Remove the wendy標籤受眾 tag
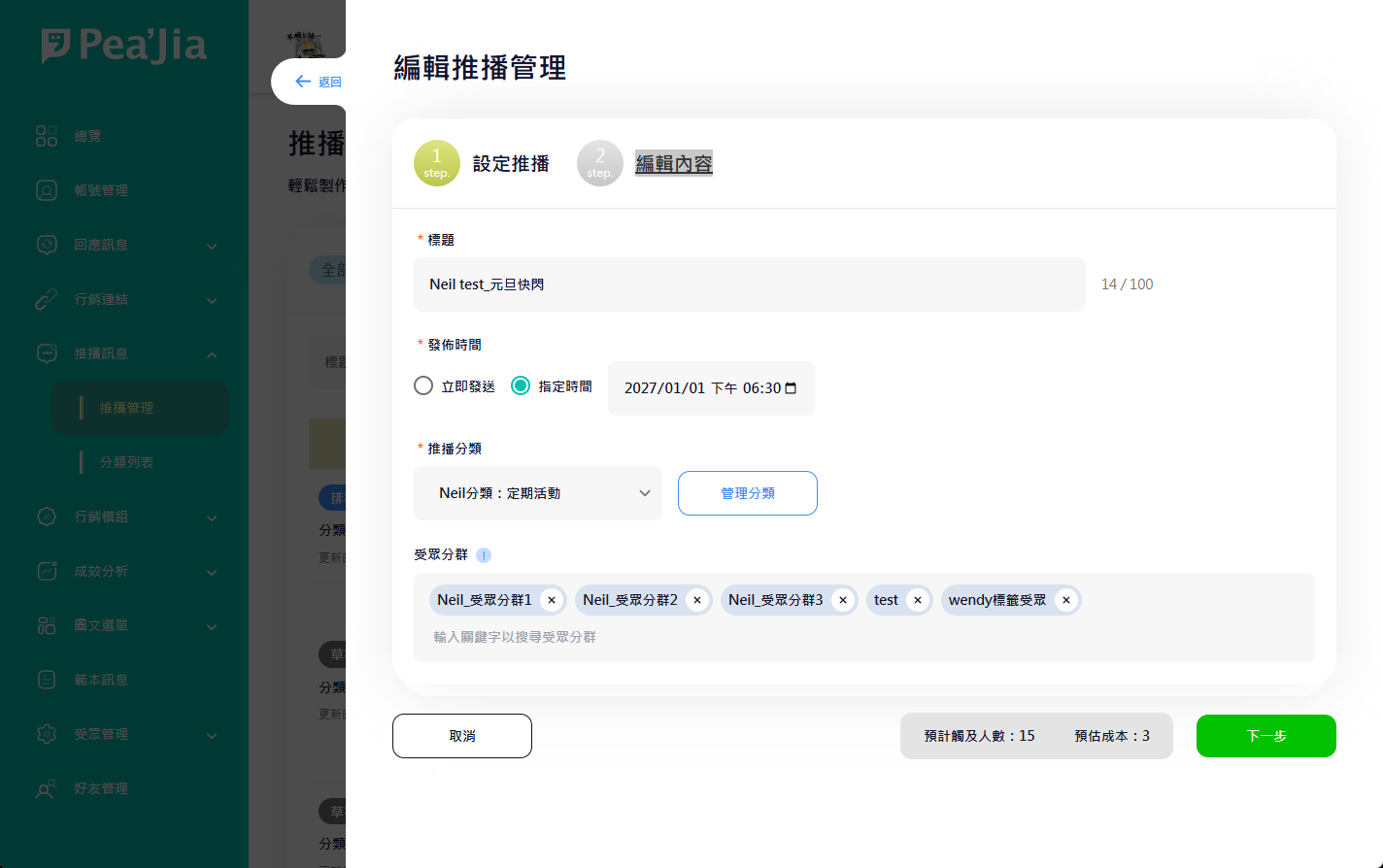The width and height of the screenshot is (1383, 868). click(1066, 600)
